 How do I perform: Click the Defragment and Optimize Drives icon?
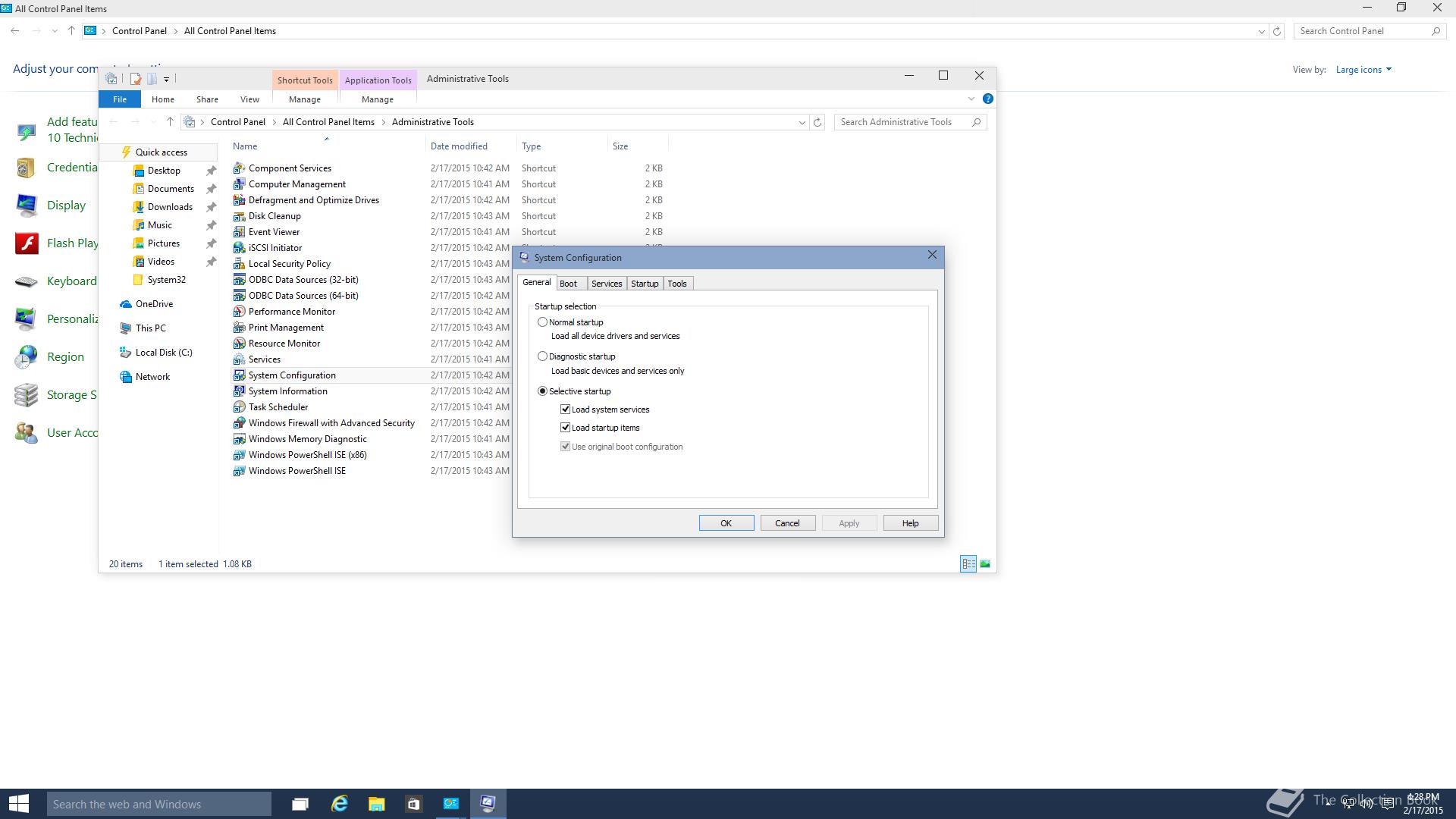[x=239, y=200]
